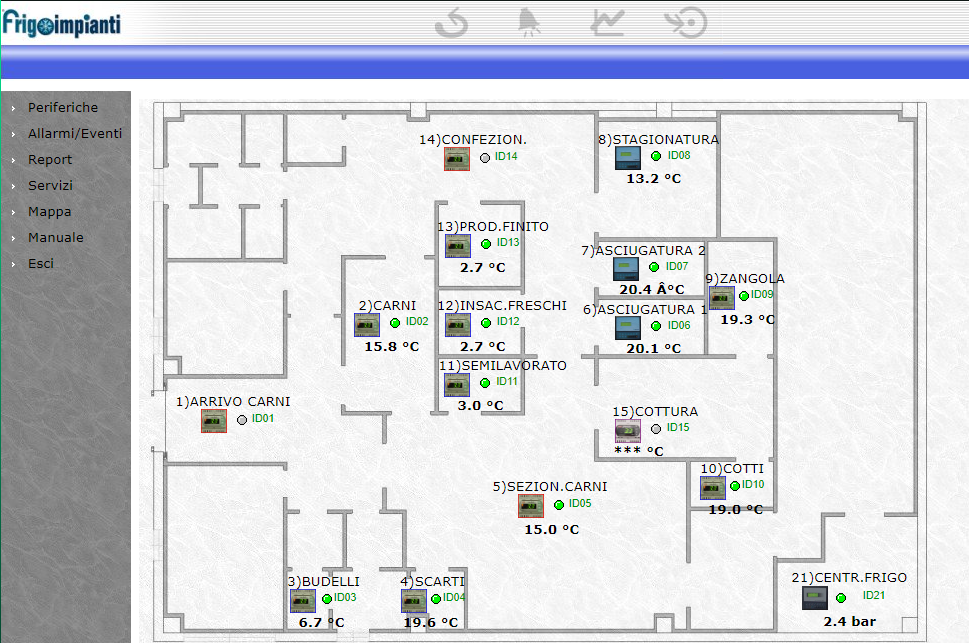The image size is (969, 643).
Task: Click the Frigoimpianti logo
Action: 61,22
